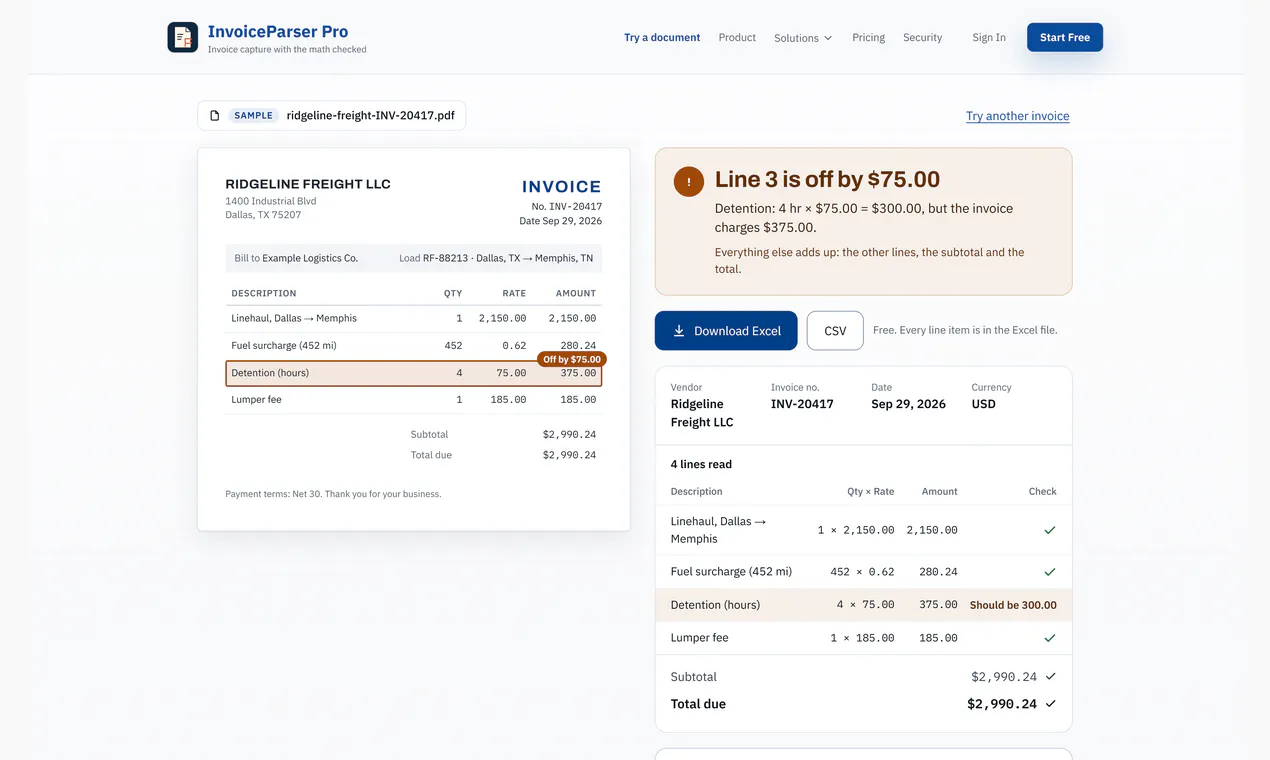Click the INVOICE title in the preview
Viewport: 1270px width, 760px height.
point(562,186)
